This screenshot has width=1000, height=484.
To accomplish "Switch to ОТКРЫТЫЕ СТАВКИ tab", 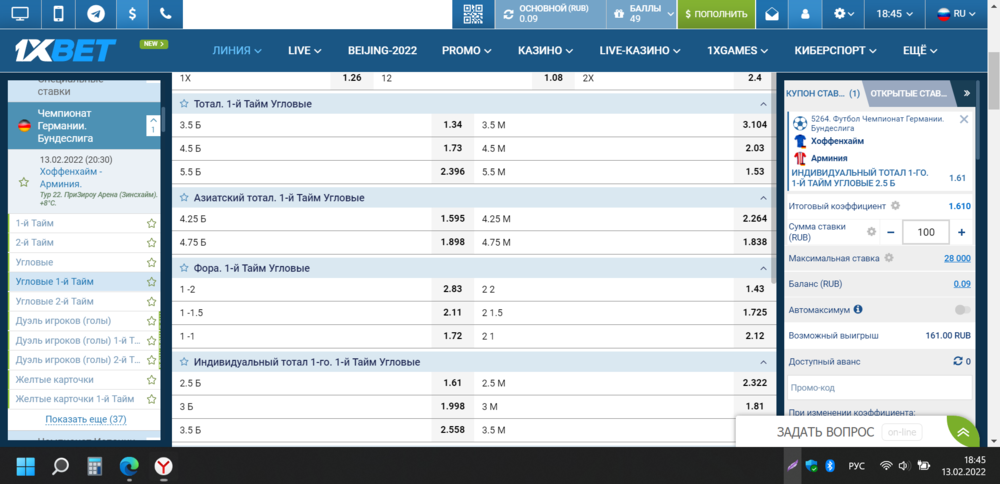I will (x=908, y=93).
